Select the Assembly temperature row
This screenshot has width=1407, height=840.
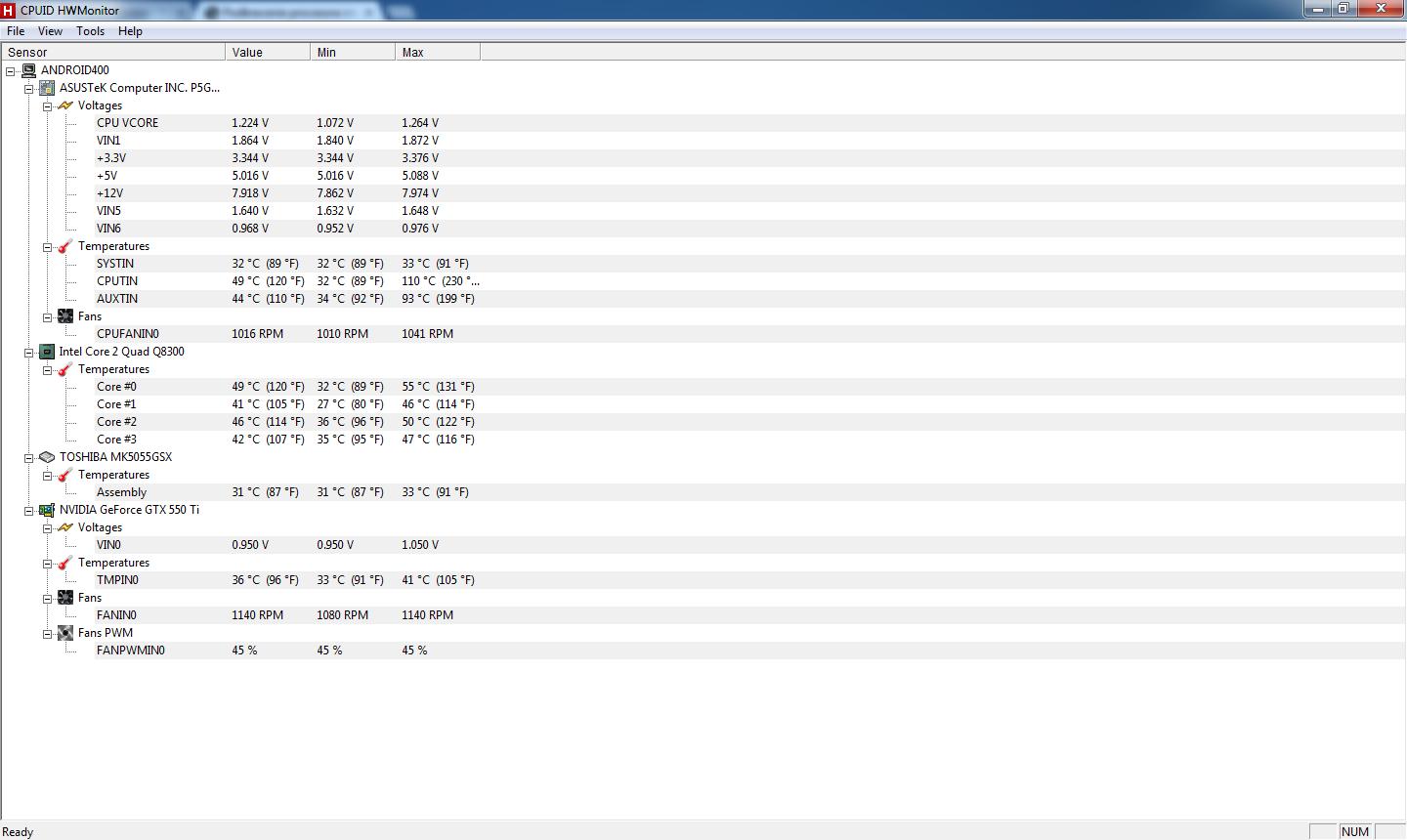tap(749, 492)
